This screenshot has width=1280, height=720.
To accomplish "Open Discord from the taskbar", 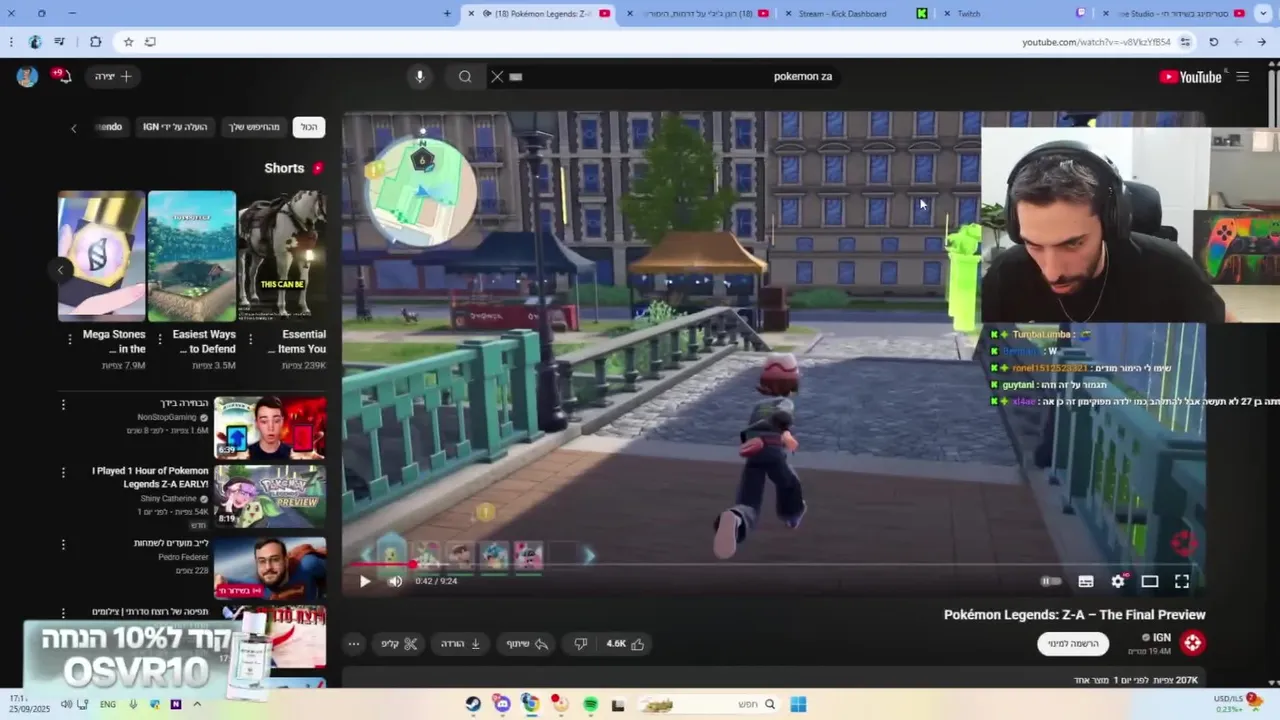I will pos(502,704).
